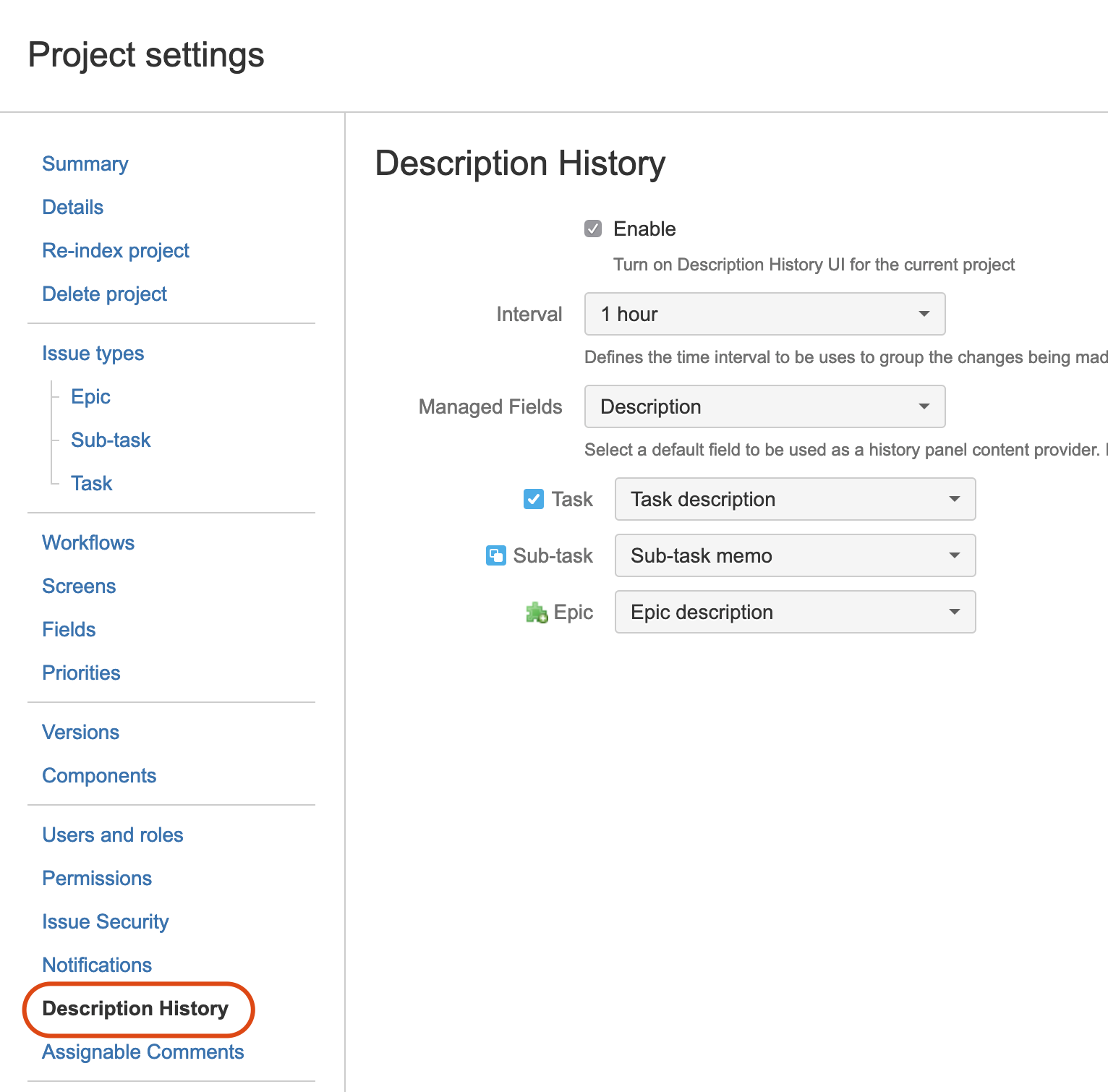Open the Sub-task memo dropdown
This screenshot has width=1108, height=1092.
(x=794, y=555)
